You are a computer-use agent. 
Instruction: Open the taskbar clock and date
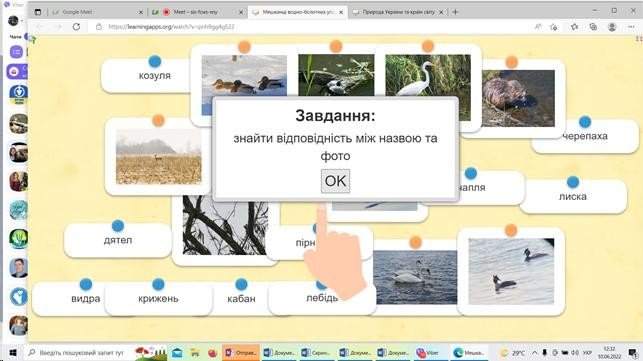609,353
